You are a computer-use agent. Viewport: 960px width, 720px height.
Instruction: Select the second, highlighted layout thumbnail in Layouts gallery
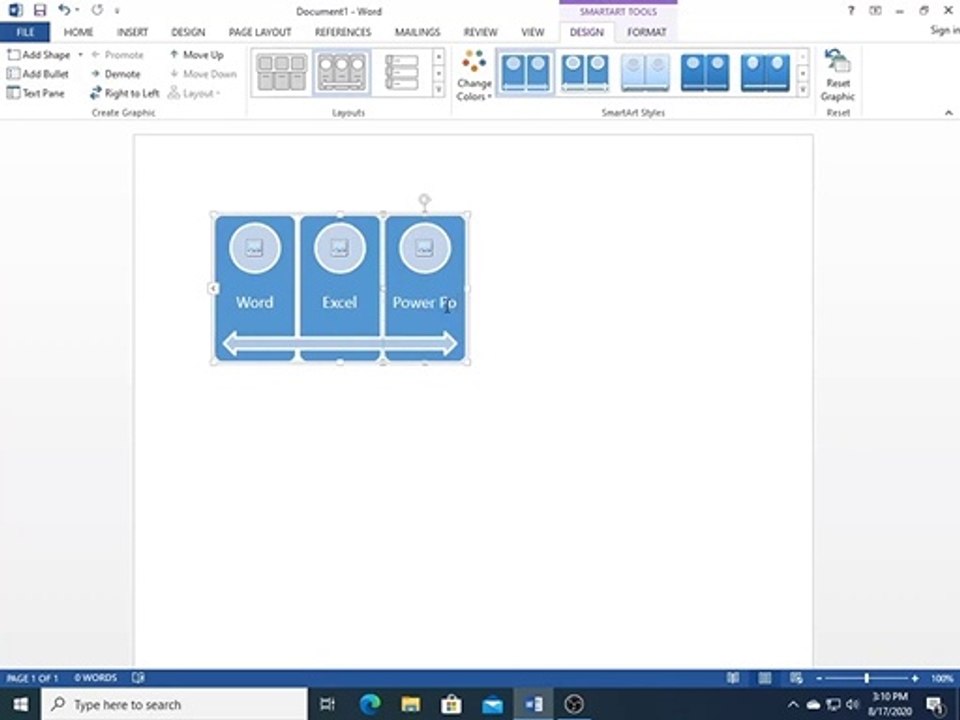pos(342,72)
